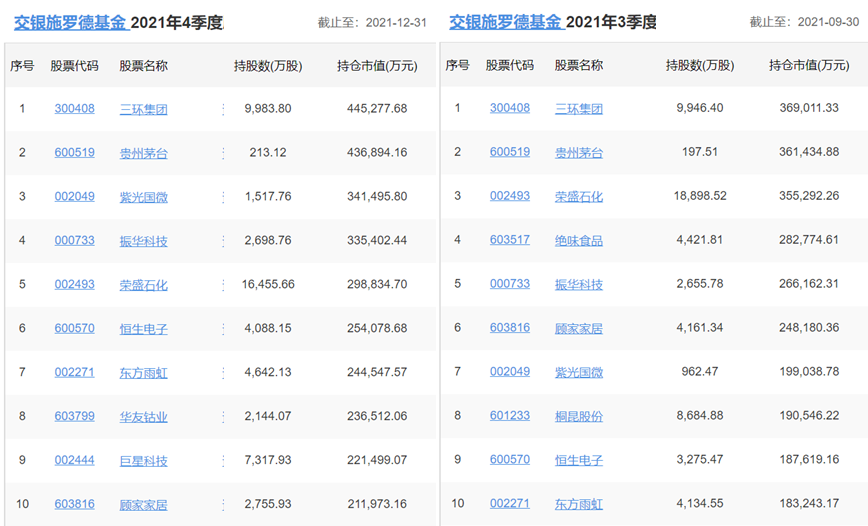The height and width of the screenshot is (526, 868).
Task: Open stock code 600570 in 3季度 table
Action: pyautogui.click(x=510, y=460)
